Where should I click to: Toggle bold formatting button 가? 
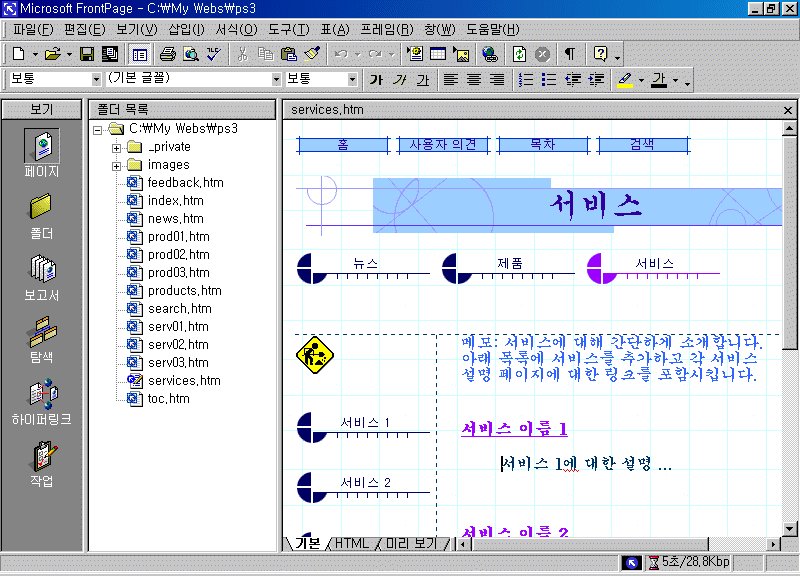(377, 80)
